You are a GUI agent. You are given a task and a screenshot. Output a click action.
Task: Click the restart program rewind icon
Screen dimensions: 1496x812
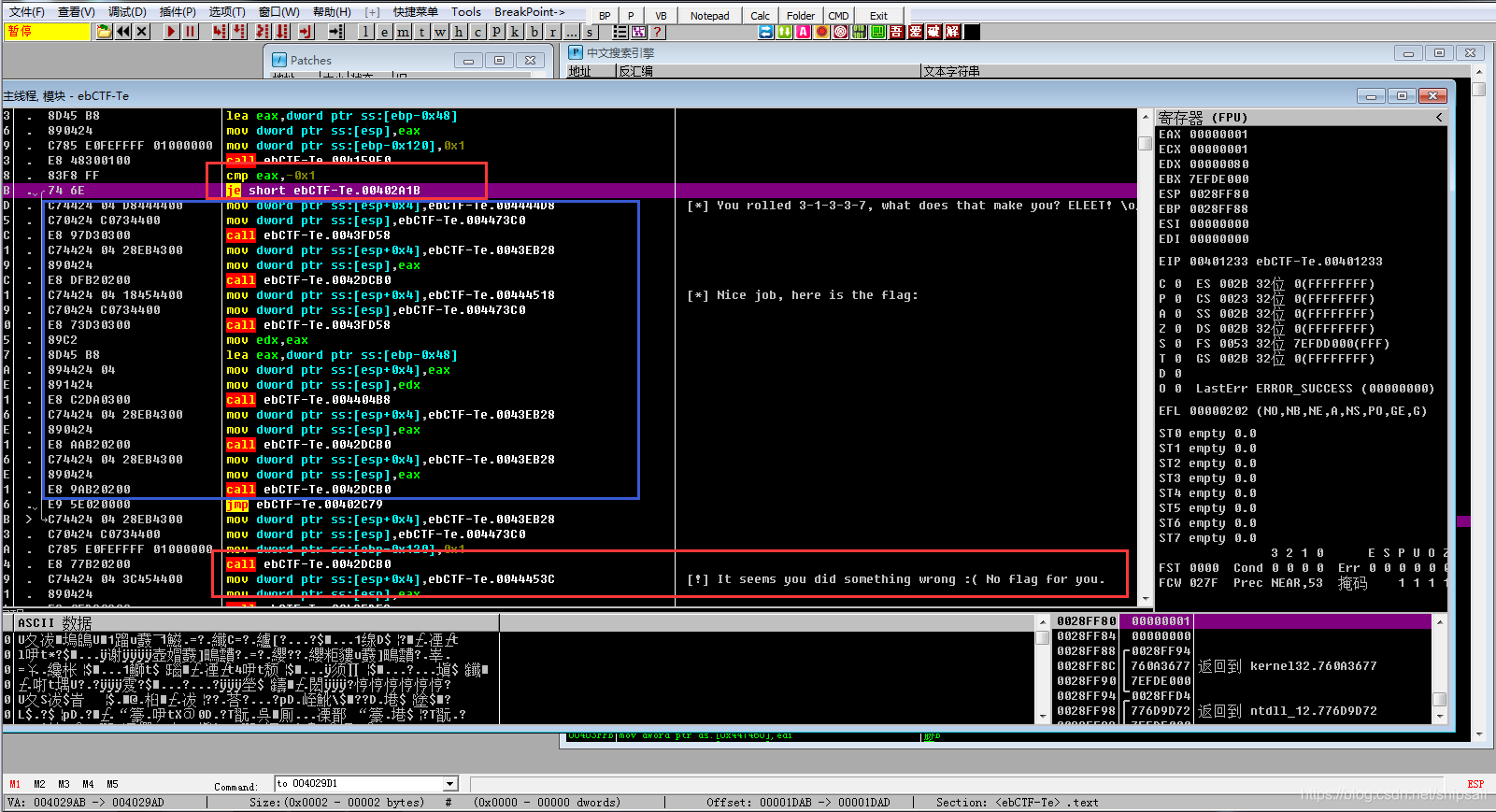tap(122, 32)
